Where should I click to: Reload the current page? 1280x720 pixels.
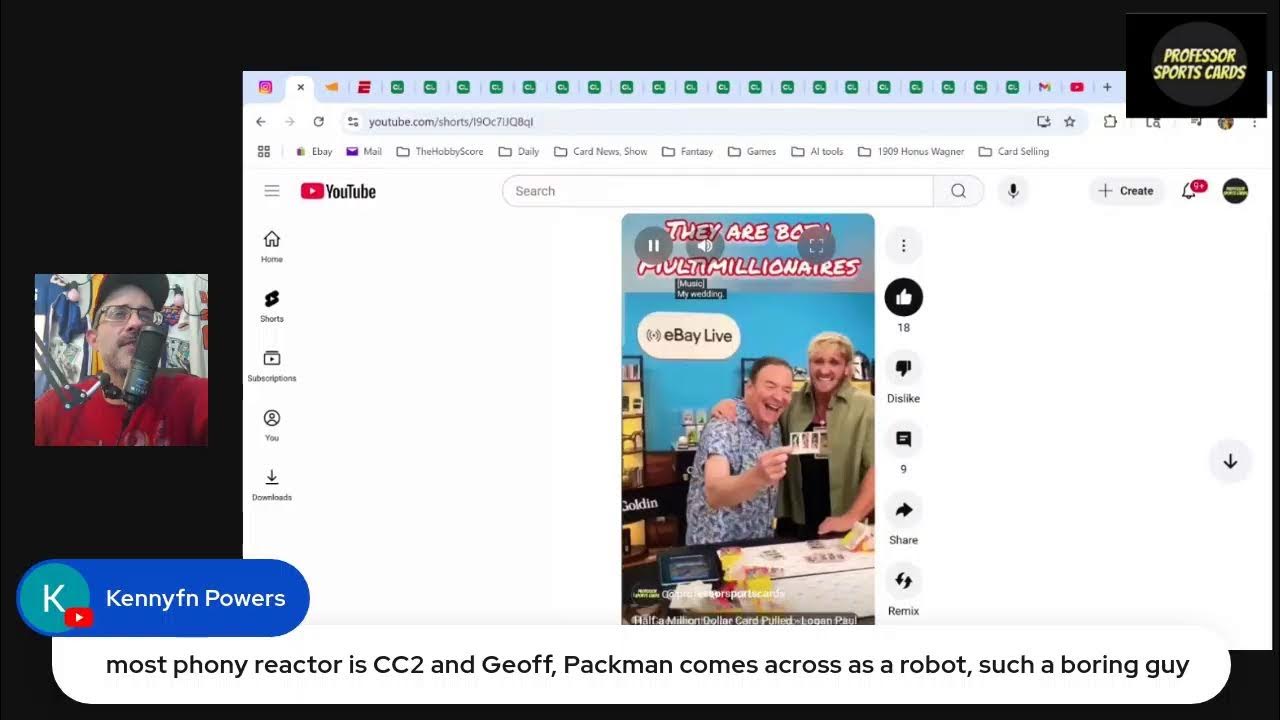coord(318,121)
